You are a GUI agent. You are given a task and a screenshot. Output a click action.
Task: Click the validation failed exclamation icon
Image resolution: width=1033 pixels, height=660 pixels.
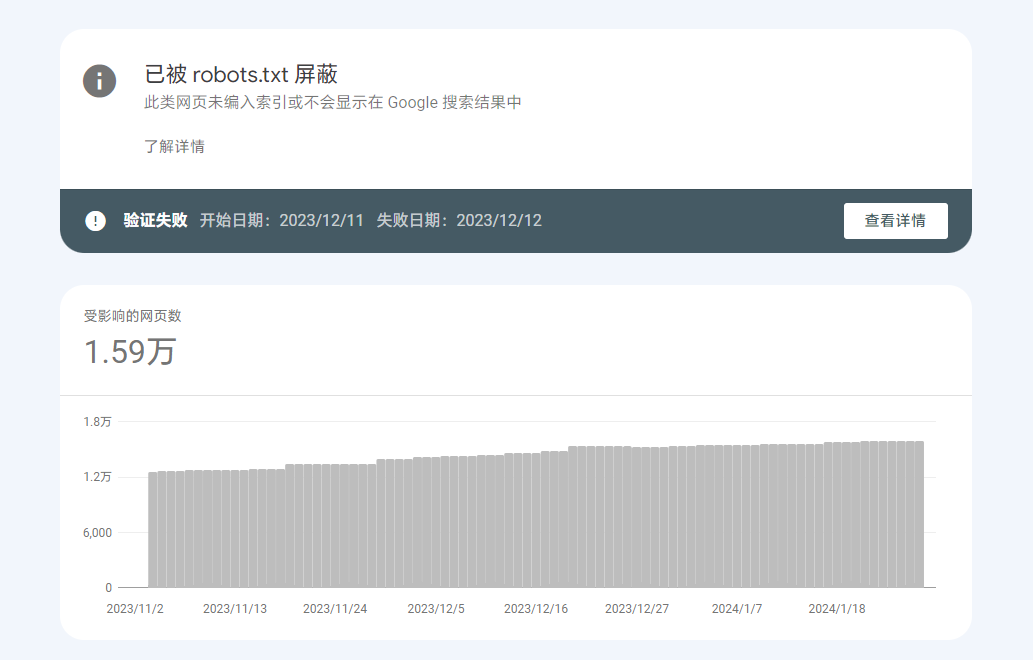point(96,221)
